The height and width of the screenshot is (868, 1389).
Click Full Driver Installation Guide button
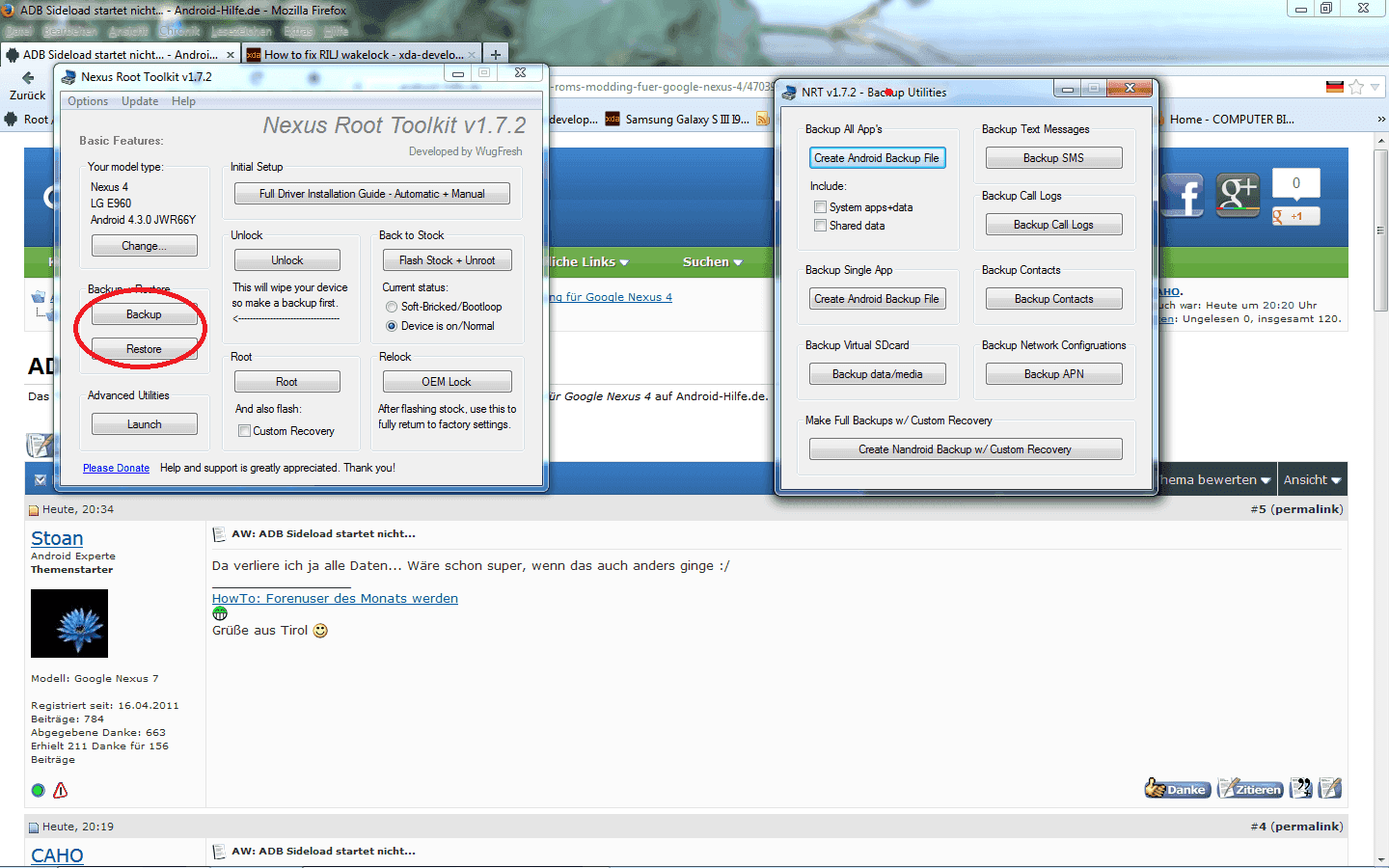372,194
